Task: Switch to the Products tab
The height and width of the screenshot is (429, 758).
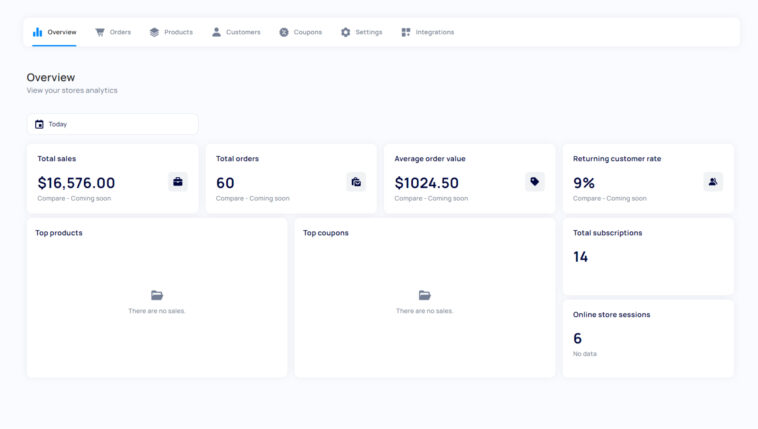Action: point(171,32)
